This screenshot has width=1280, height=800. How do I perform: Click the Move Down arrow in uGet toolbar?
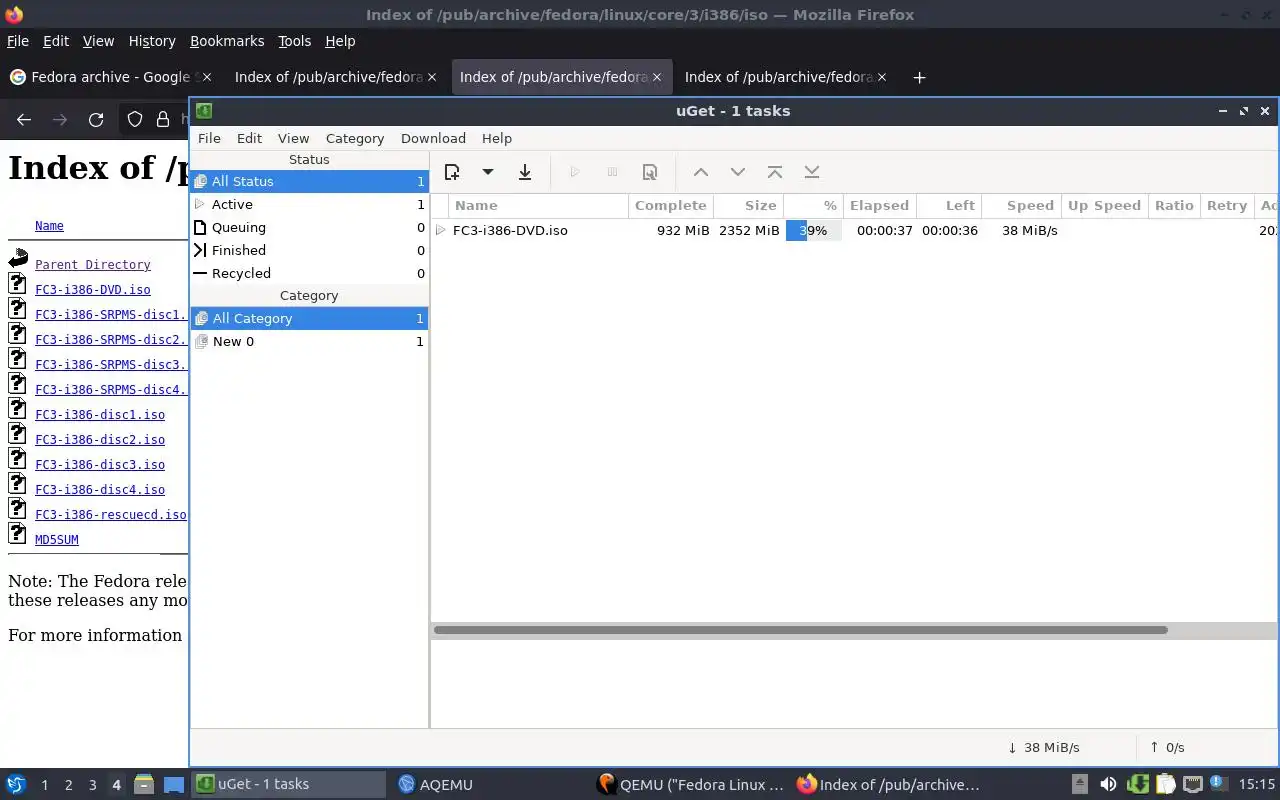(x=738, y=172)
